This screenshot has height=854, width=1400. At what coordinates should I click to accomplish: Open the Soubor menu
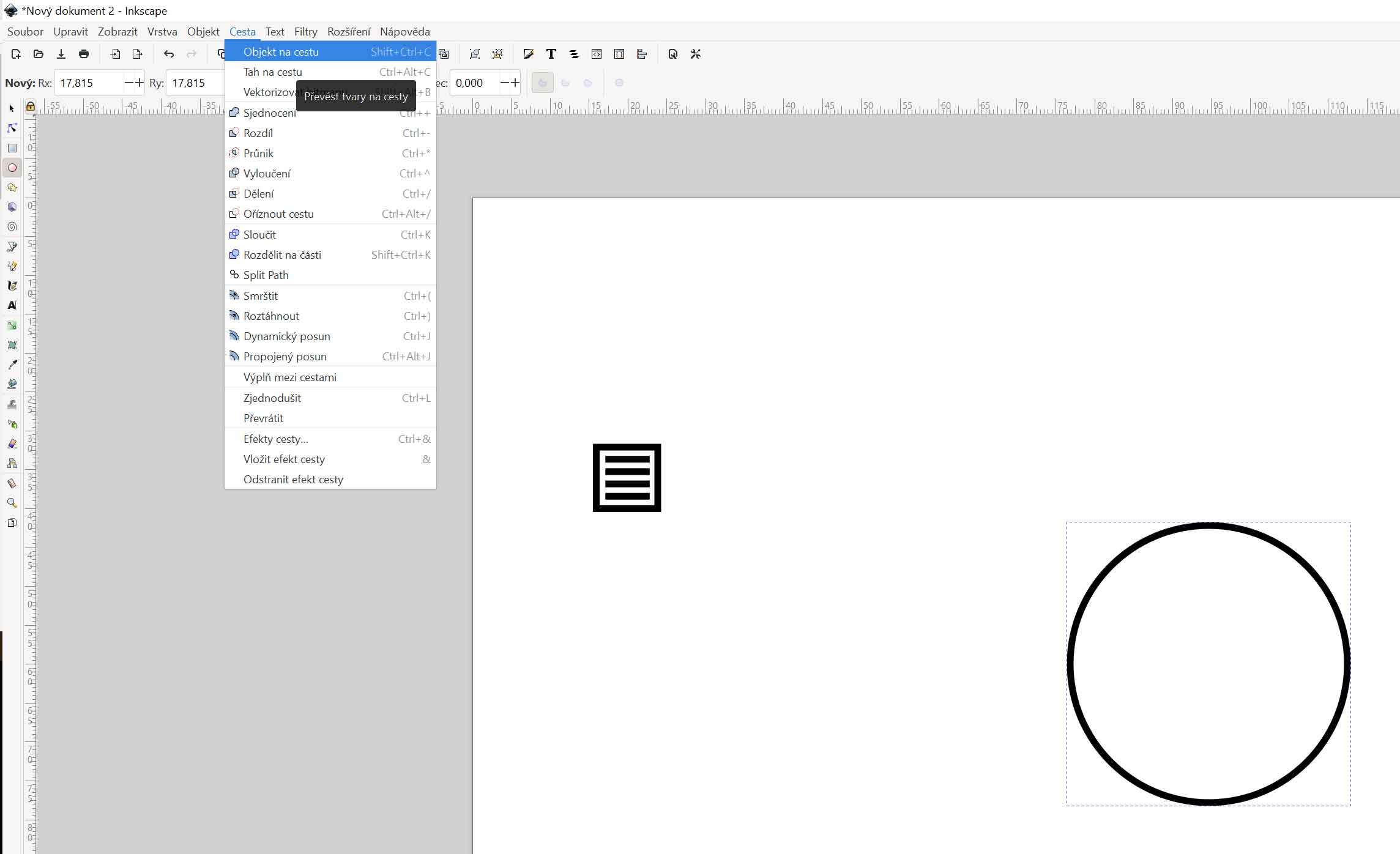tap(25, 32)
